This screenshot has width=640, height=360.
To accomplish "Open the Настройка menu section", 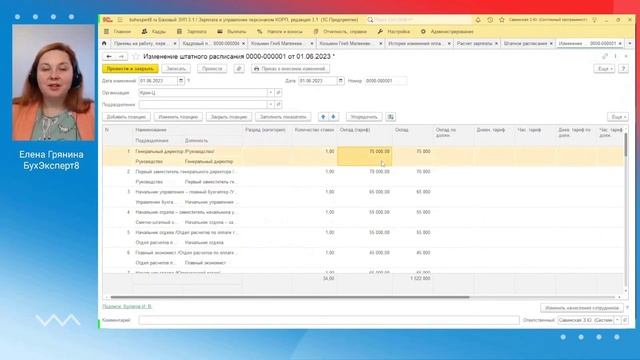I will [393, 31].
